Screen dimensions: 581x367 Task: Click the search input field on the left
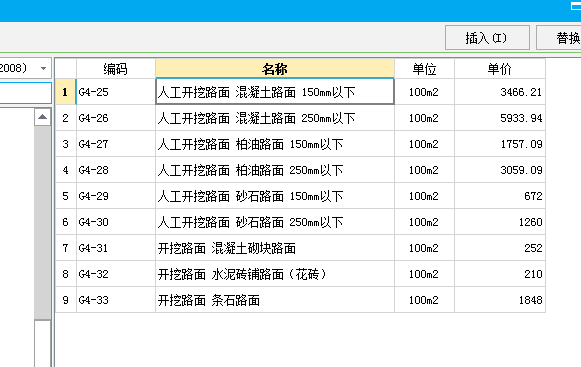(x=26, y=93)
